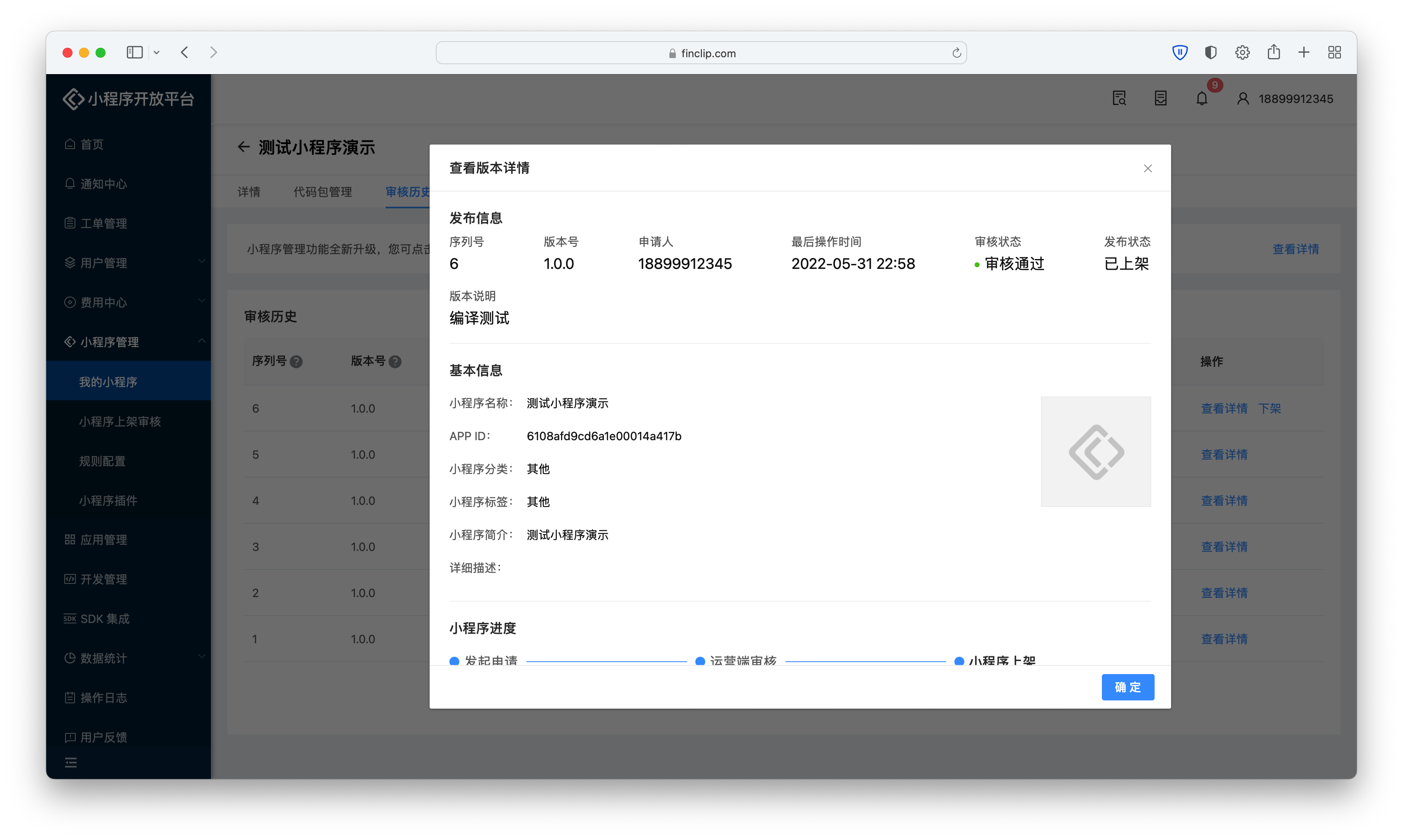Image resolution: width=1403 pixels, height=840 pixels.
Task: Toggle Safari sidebar button
Action: (x=134, y=52)
